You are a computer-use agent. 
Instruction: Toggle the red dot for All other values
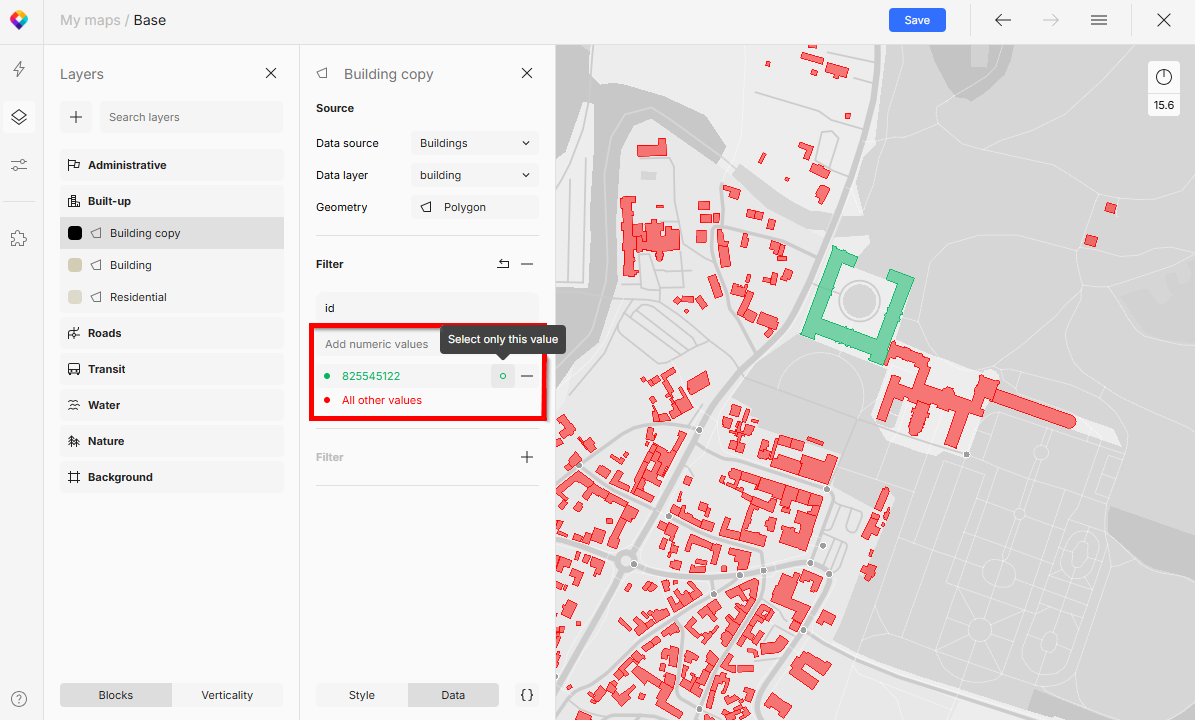327,399
